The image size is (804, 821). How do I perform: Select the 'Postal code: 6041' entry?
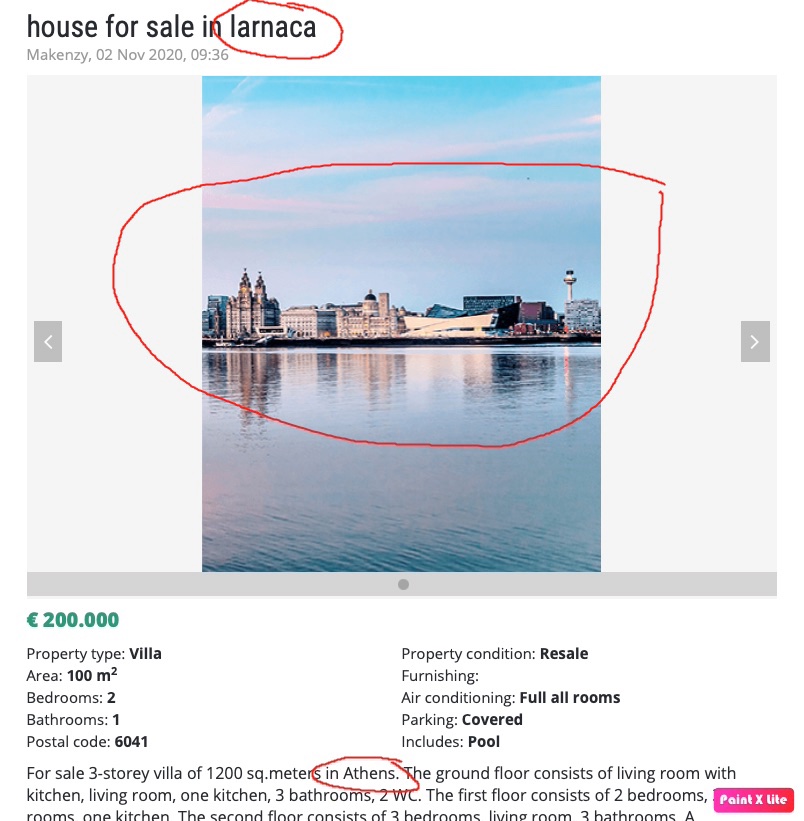87,742
